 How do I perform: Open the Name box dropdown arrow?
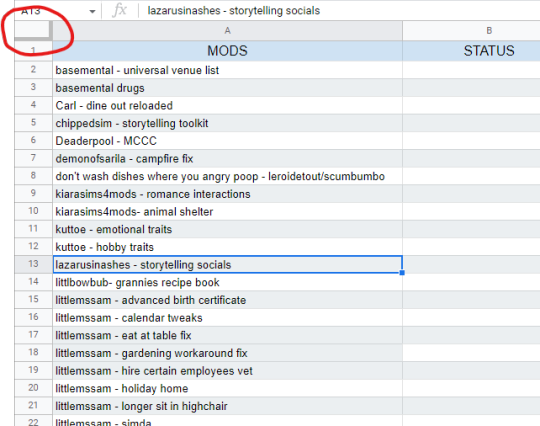click(92, 11)
